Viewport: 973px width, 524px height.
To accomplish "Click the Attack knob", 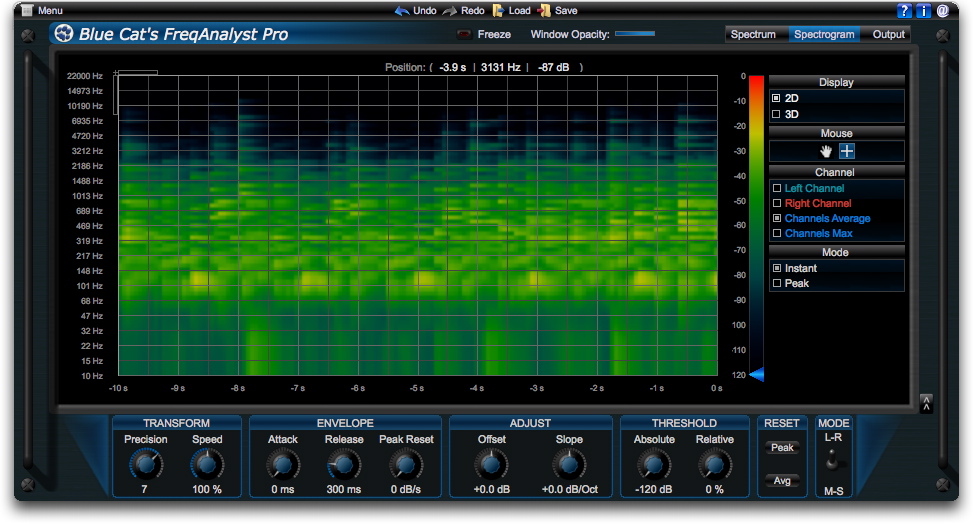I will pos(283,464).
